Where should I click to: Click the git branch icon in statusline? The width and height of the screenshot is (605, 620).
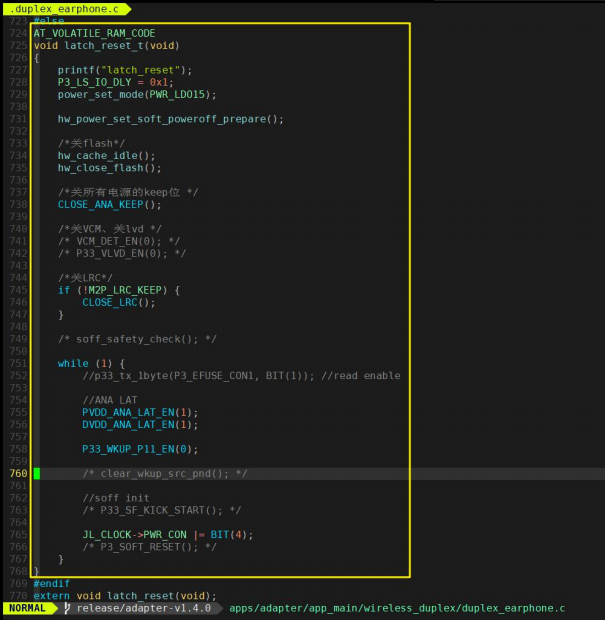67,608
